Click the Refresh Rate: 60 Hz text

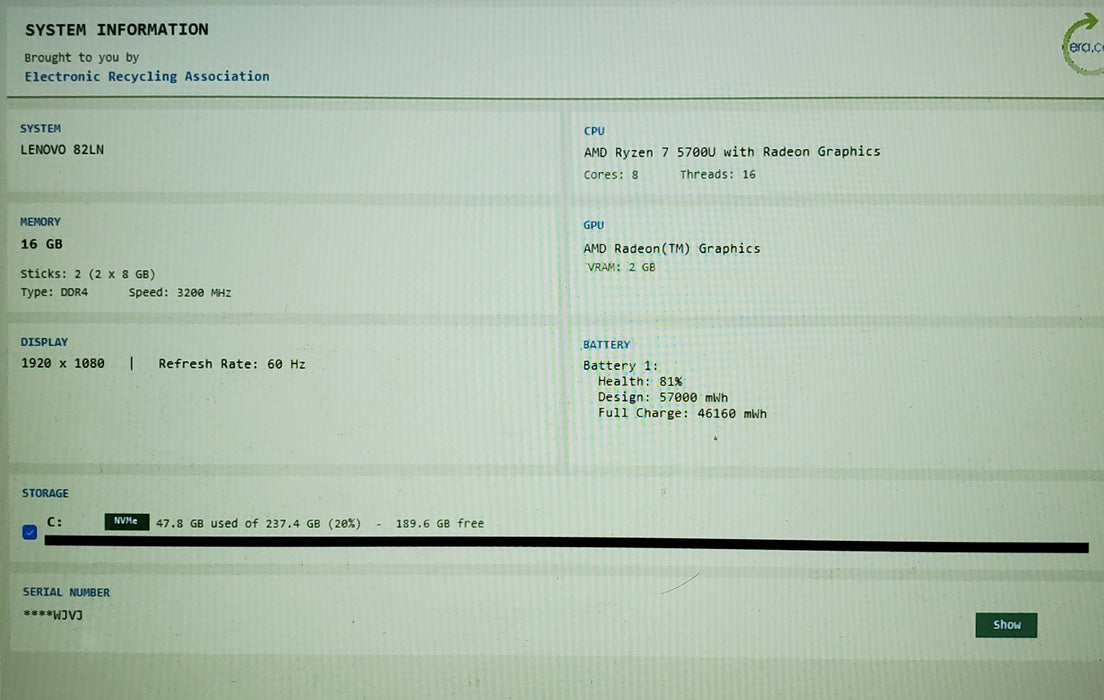[232, 364]
